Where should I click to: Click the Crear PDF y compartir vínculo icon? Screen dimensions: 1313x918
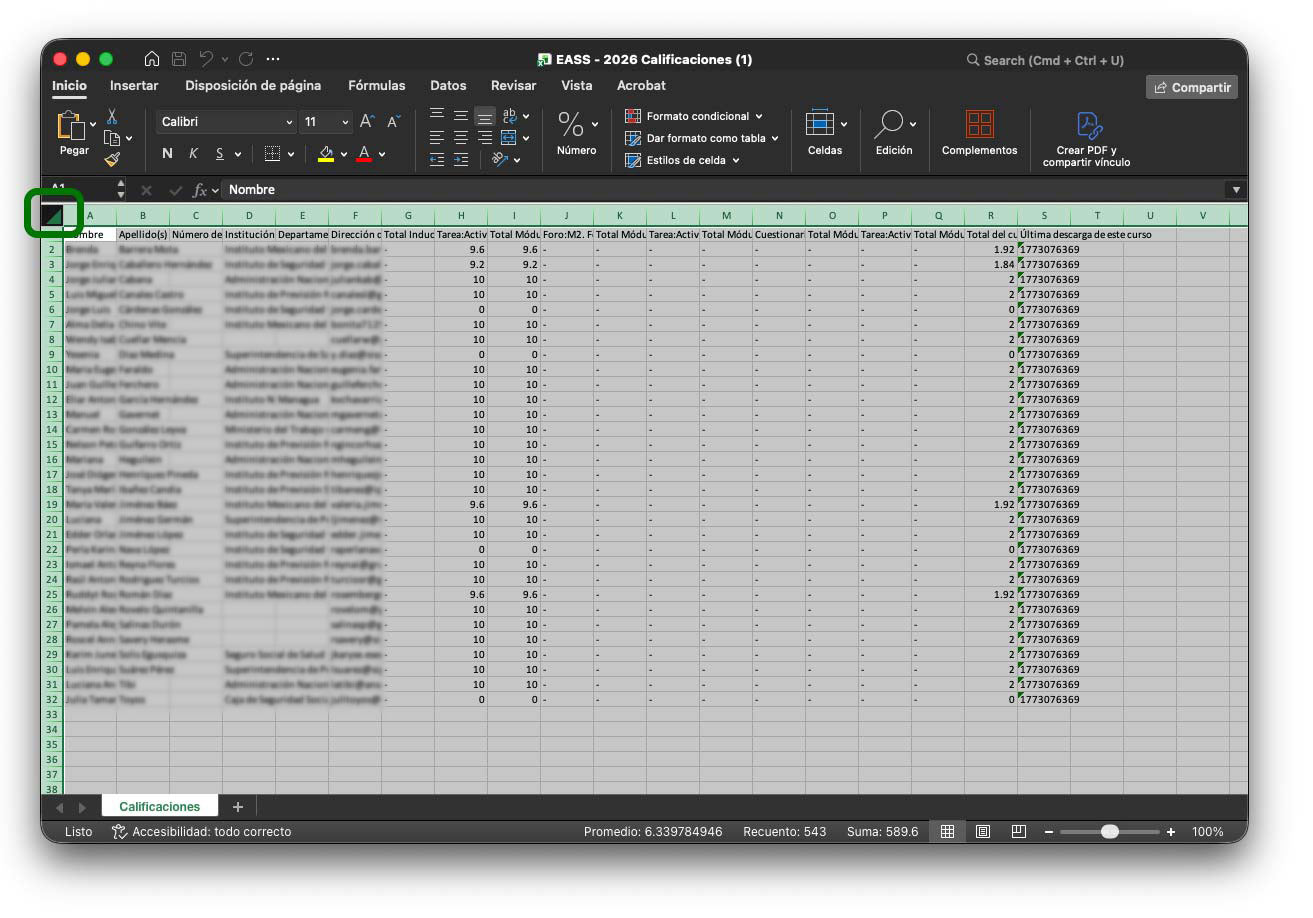(x=1087, y=122)
